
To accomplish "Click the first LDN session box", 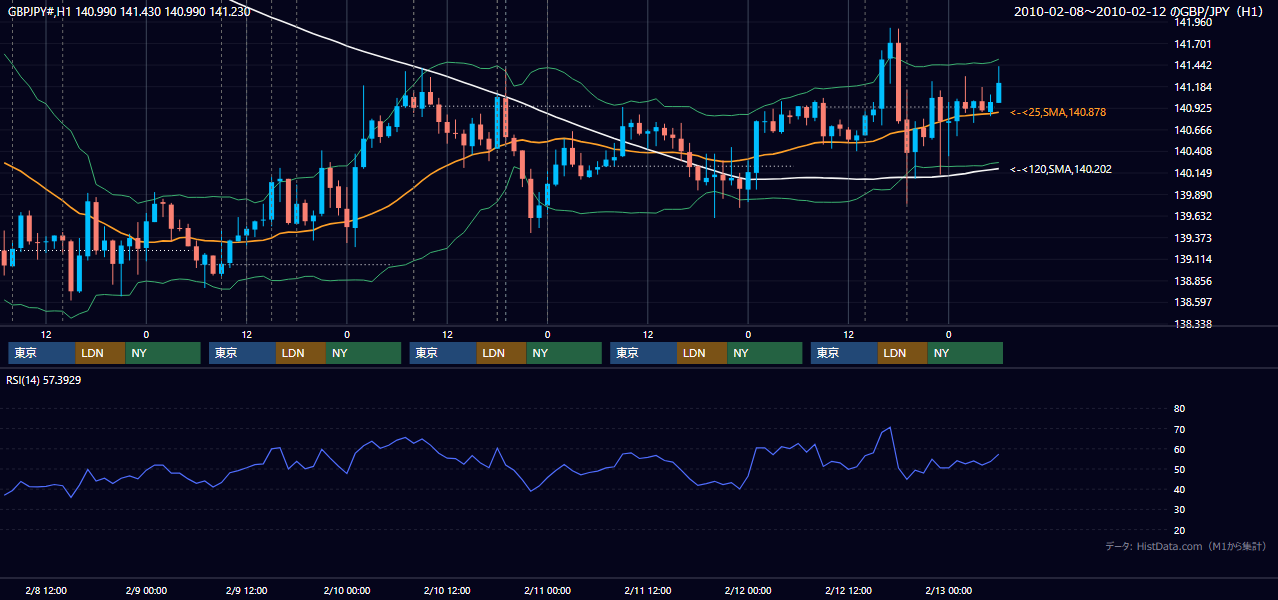I will point(101,353).
